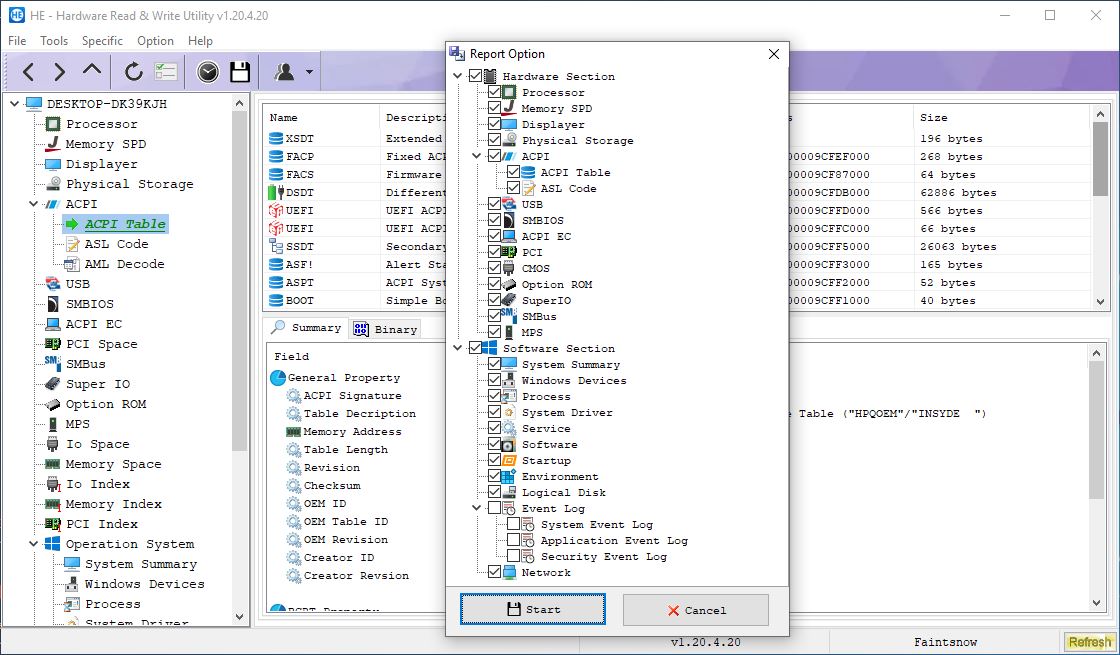
Task: Collapse the Hardware Section tree node
Action: [x=459, y=77]
